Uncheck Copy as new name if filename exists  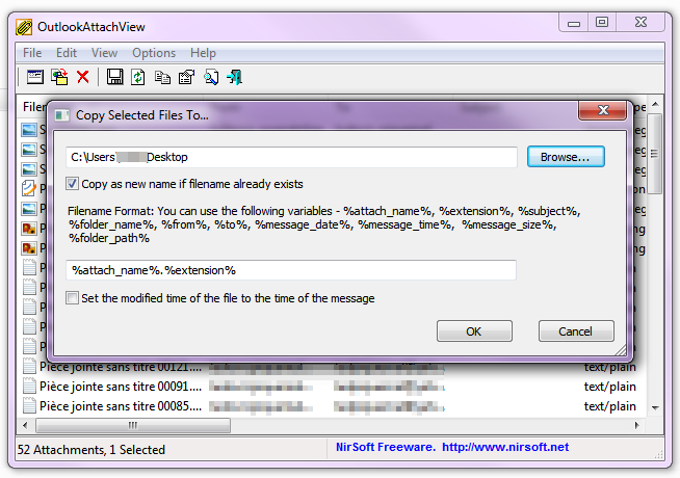coord(72,183)
